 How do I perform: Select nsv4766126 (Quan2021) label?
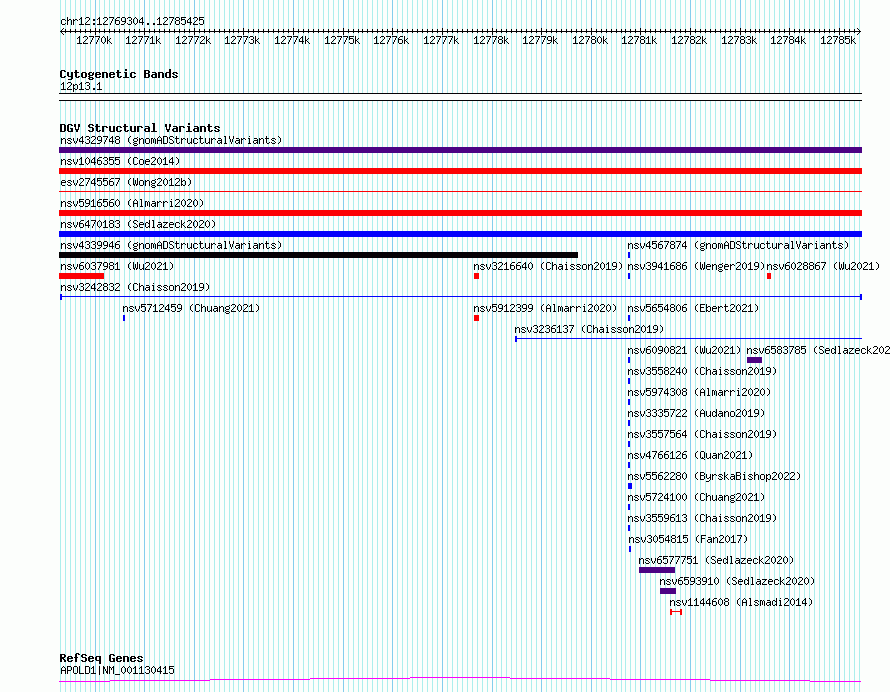coord(690,455)
